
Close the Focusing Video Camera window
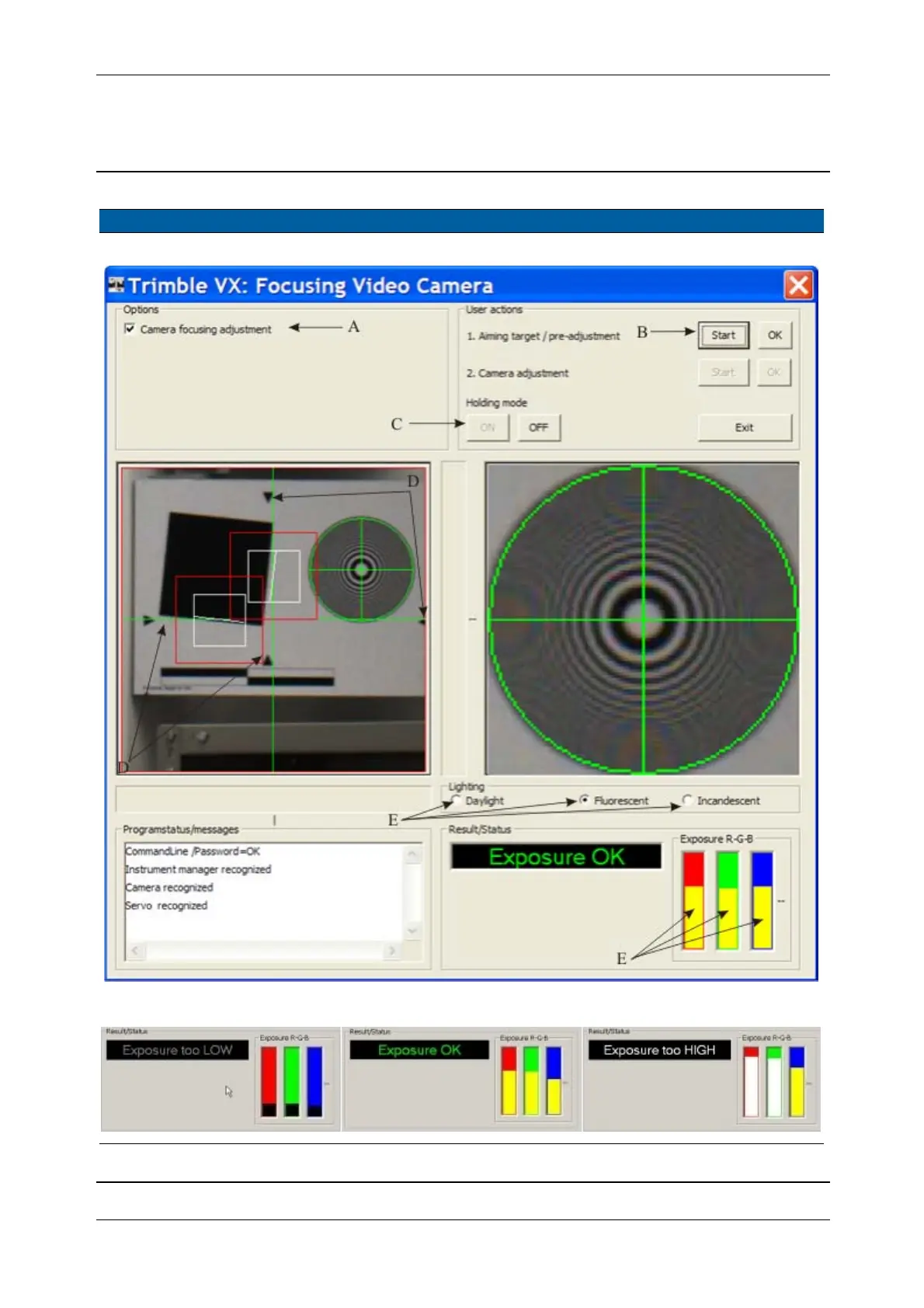pos(798,285)
